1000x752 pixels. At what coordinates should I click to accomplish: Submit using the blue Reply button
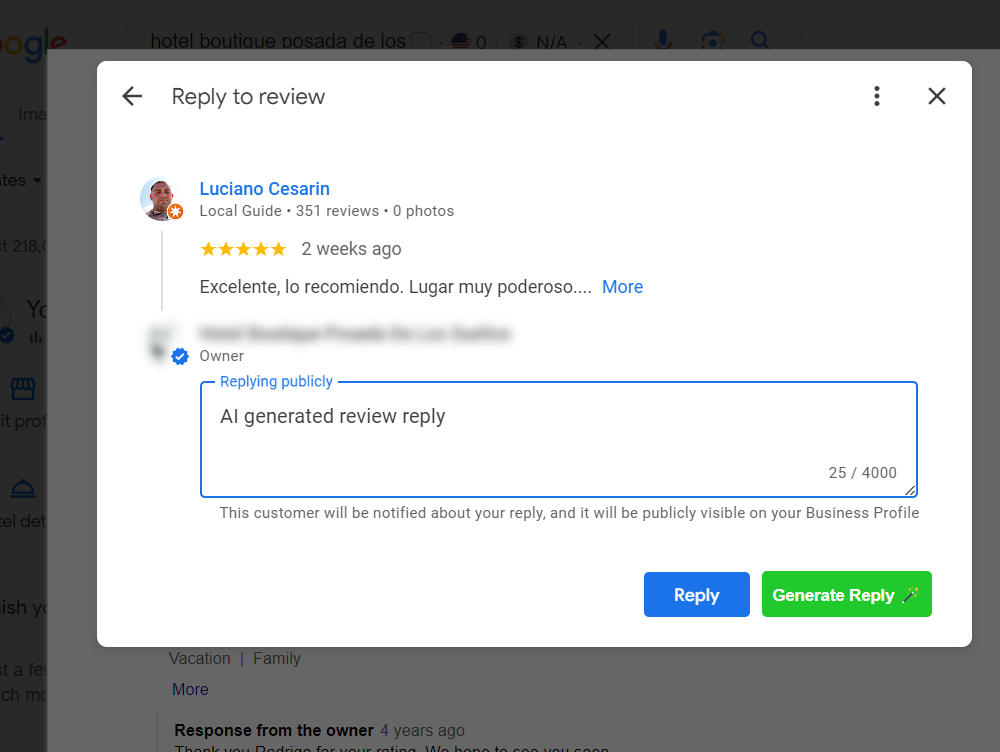(x=696, y=594)
